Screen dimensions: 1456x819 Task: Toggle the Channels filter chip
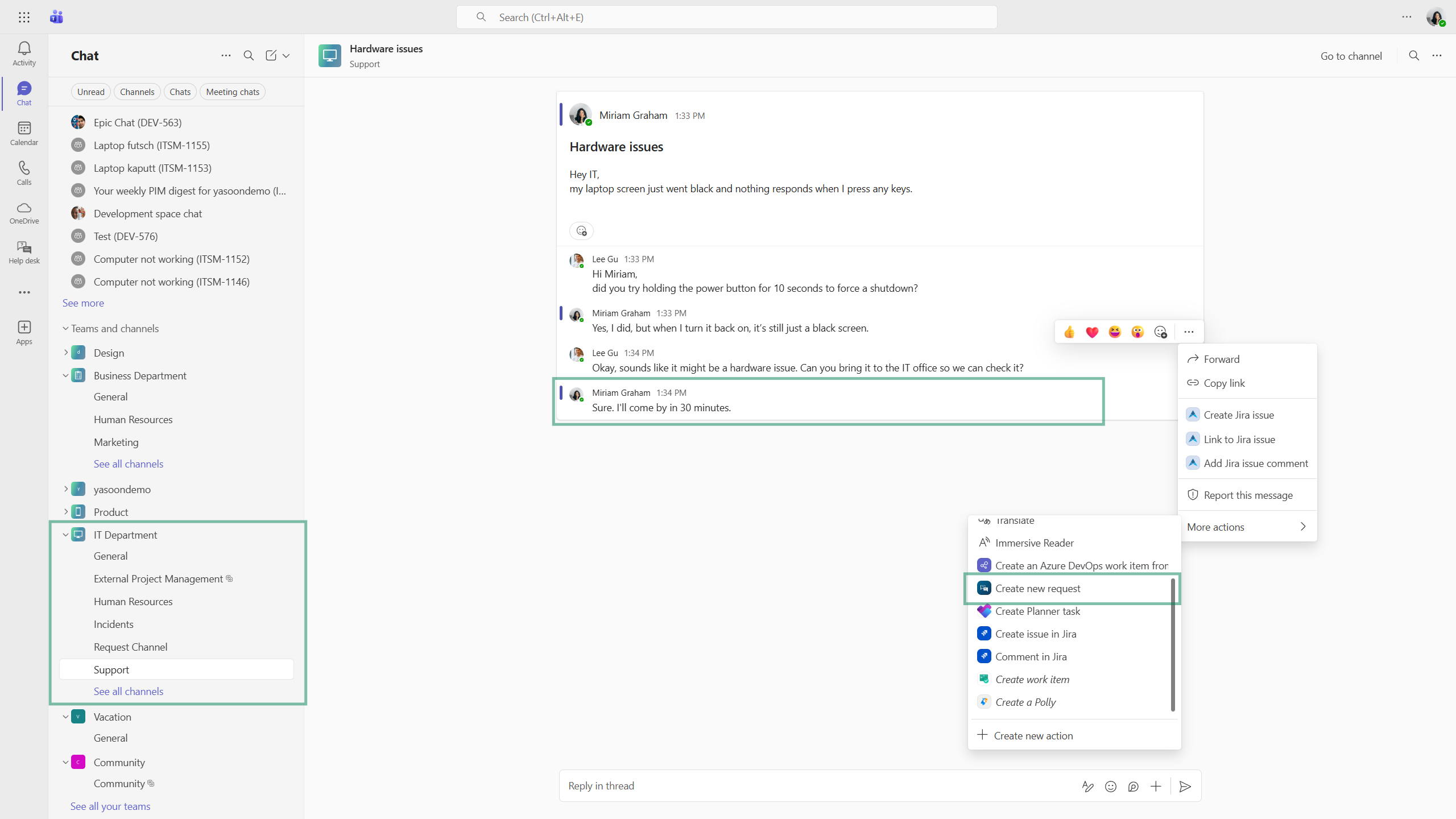click(137, 92)
